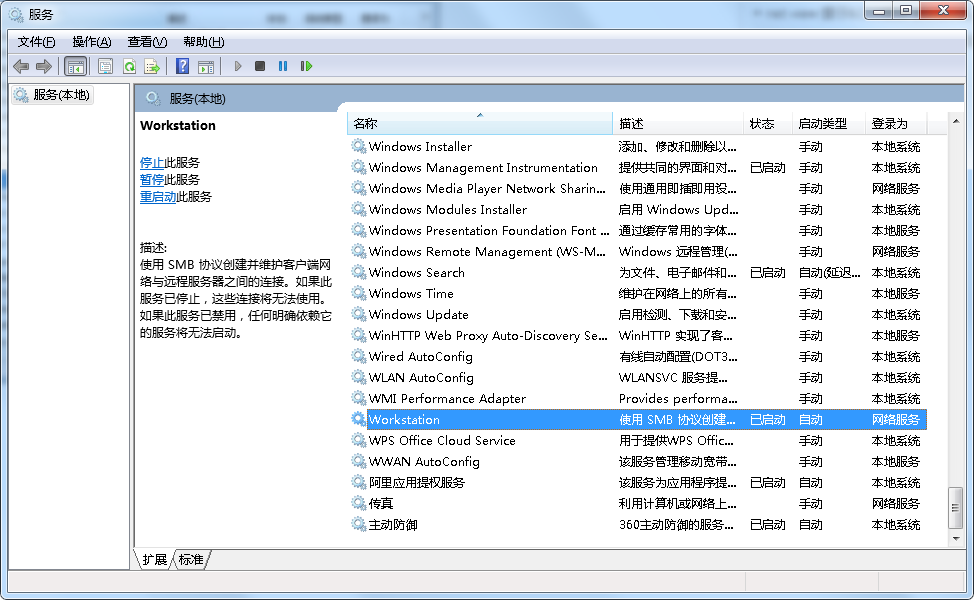Click the Pause service toolbar icon
974x600 pixels.
point(283,66)
